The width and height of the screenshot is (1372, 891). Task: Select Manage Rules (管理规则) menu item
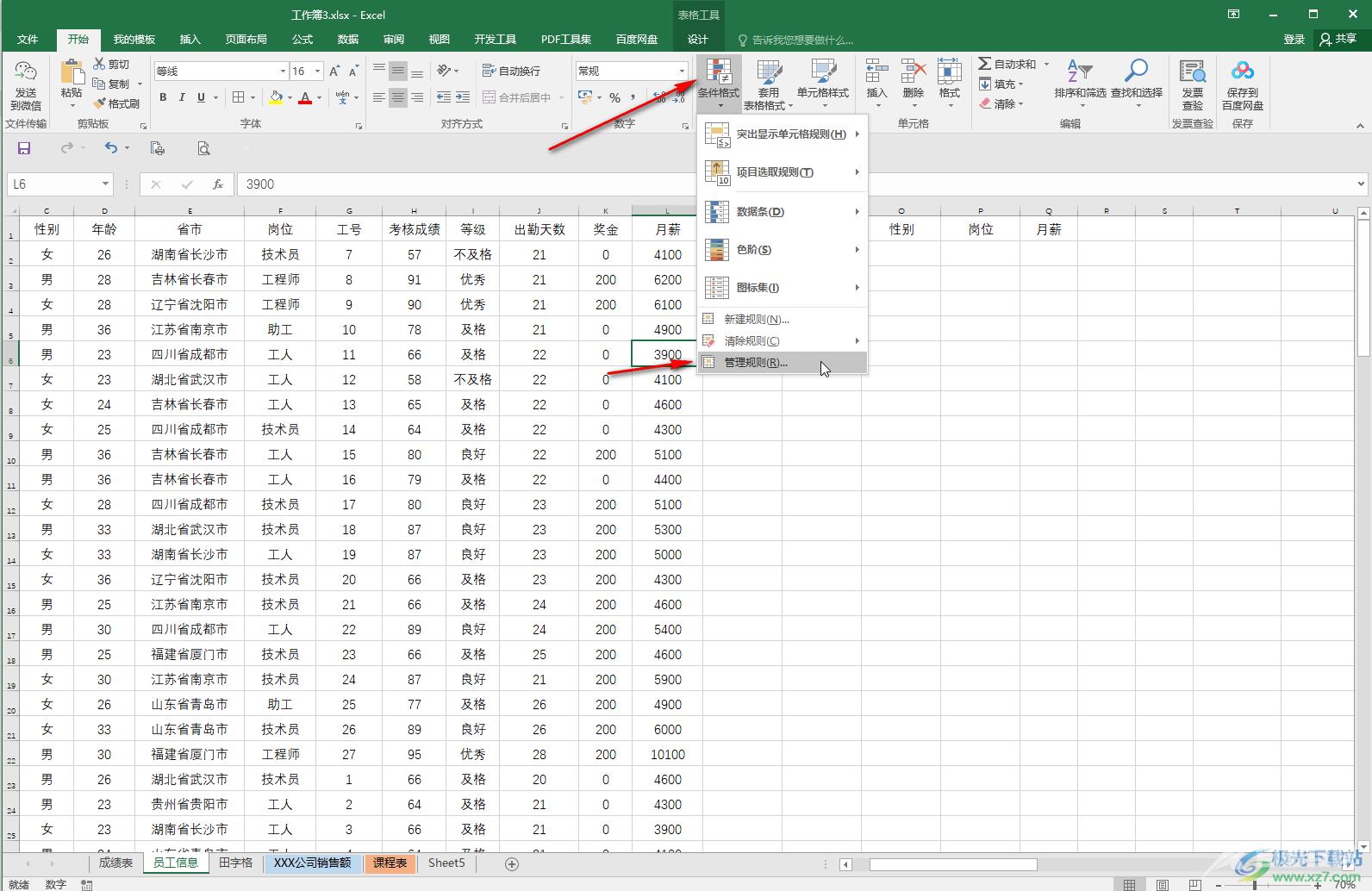[x=783, y=363]
